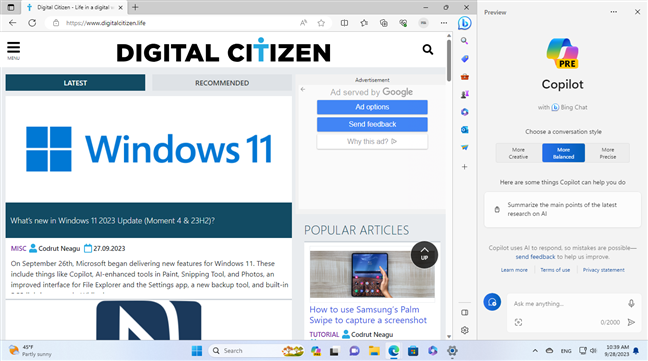Start new topic in Copilot

pos(492,302)
